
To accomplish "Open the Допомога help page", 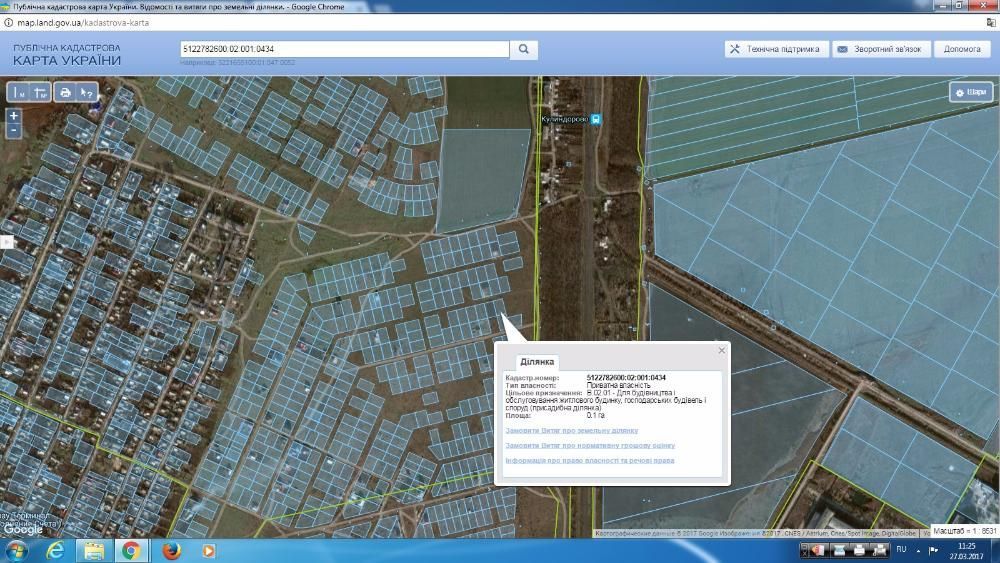I will click(x=962, y=49).
